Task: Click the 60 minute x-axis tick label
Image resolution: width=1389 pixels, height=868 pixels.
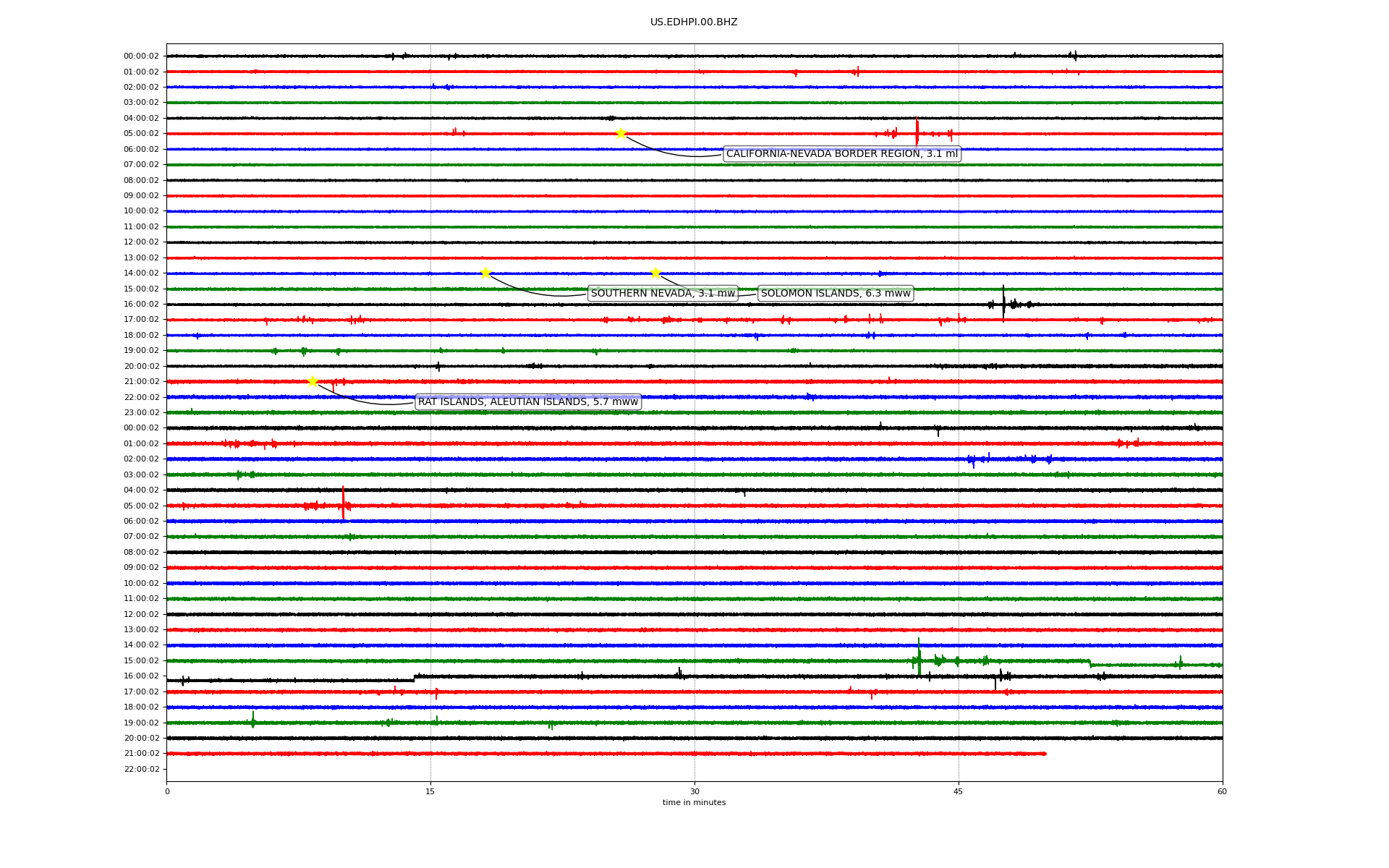Action: click(1222, 792)
